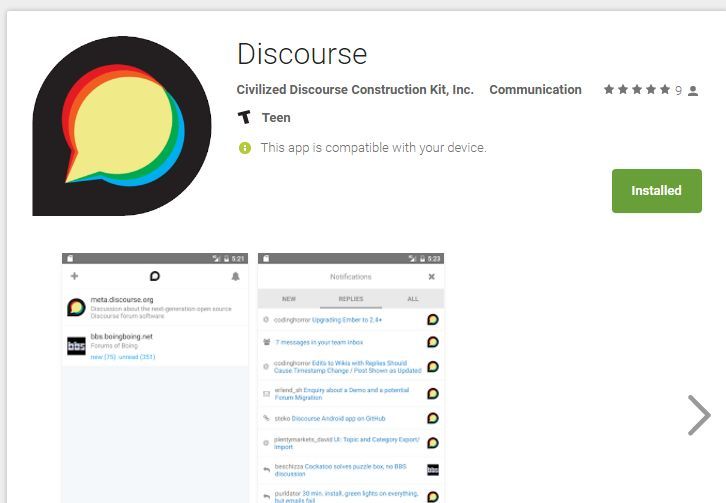Click reply arrow icon before beschizza notification
The height and width of the screenshot is (503, 726).
[x=266, y=470]
